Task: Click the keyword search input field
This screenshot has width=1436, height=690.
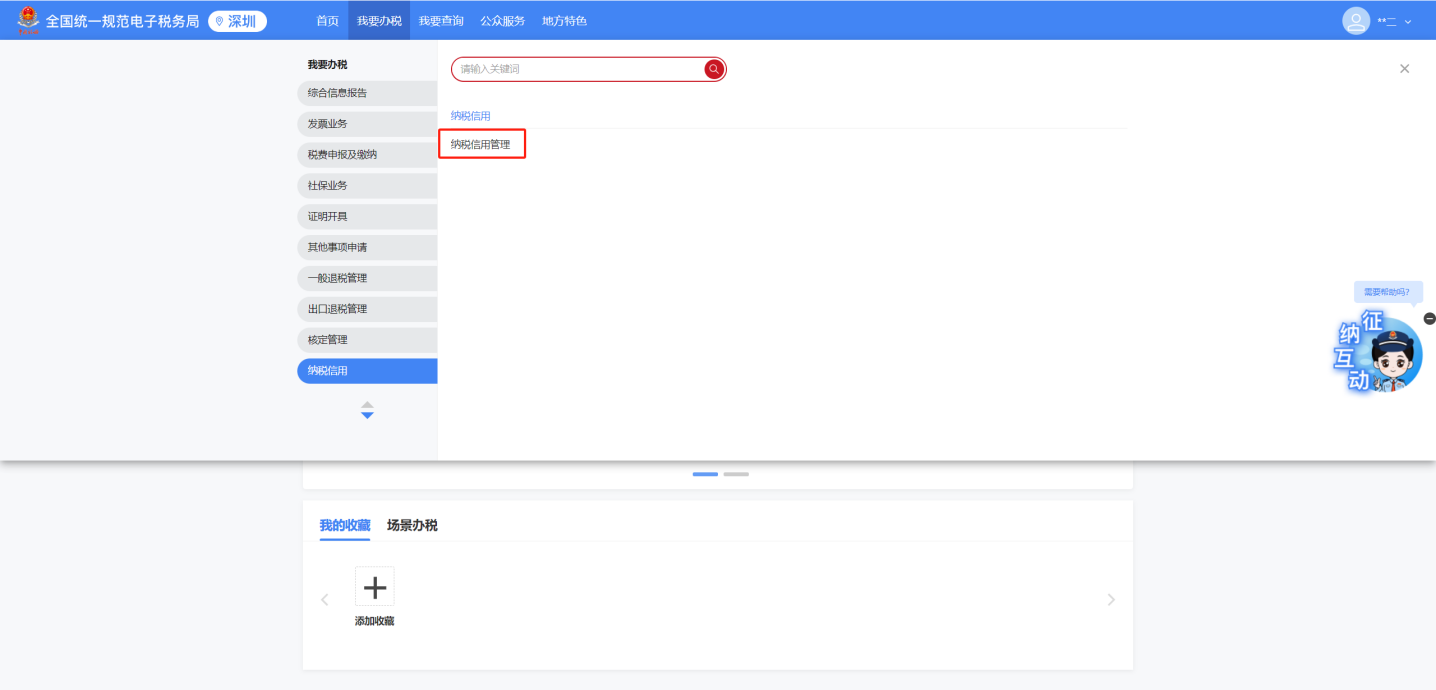Action: pos(580,69)
